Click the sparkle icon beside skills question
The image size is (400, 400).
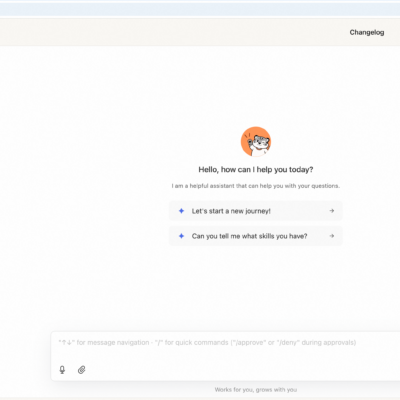coord(181,236)
